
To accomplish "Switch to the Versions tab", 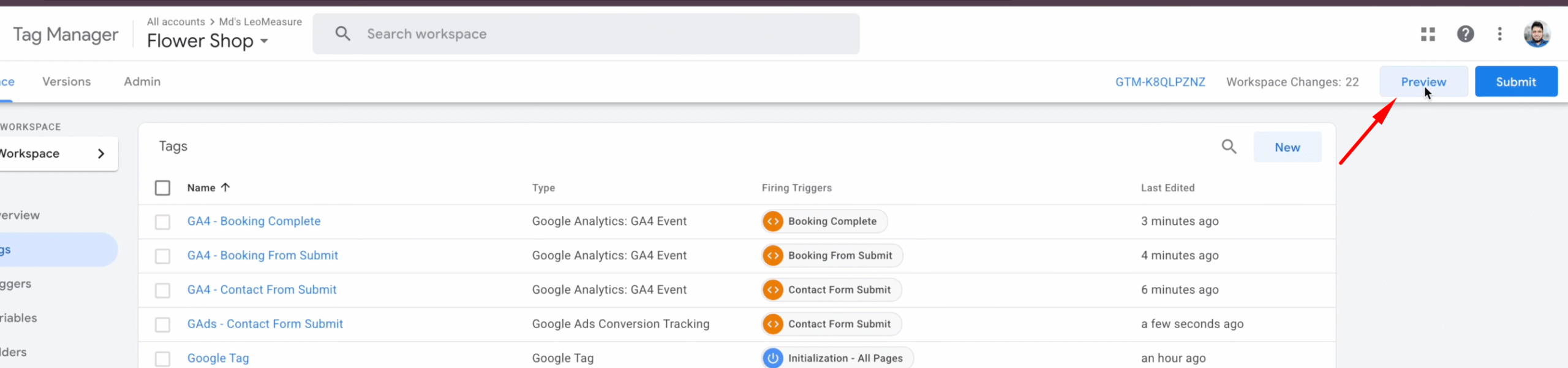I will [x=66, y=82].
